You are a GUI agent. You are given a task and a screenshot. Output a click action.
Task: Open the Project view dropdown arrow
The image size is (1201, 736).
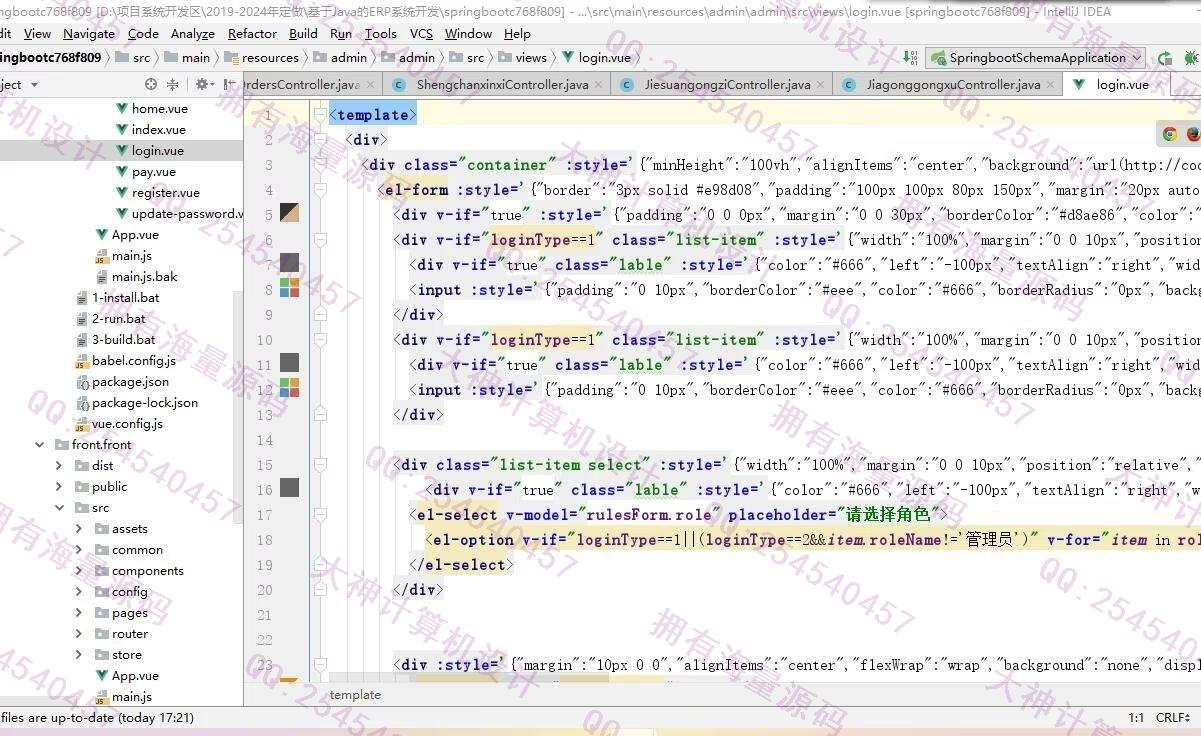pos(34,85)
